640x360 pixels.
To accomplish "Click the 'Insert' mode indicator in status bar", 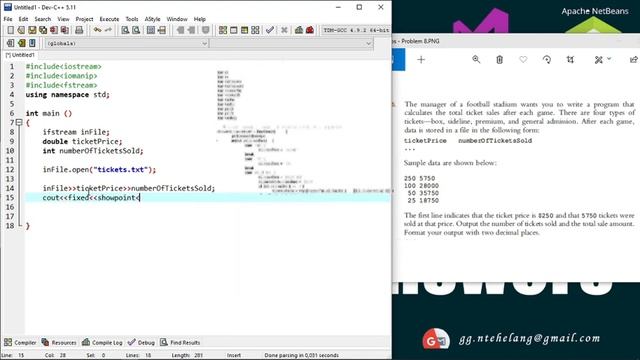I will pos(234,355).
